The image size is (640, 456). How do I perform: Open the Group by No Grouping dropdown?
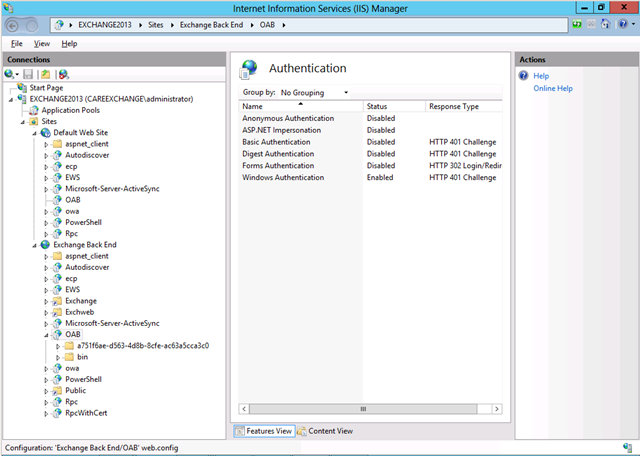pos(314,93)
